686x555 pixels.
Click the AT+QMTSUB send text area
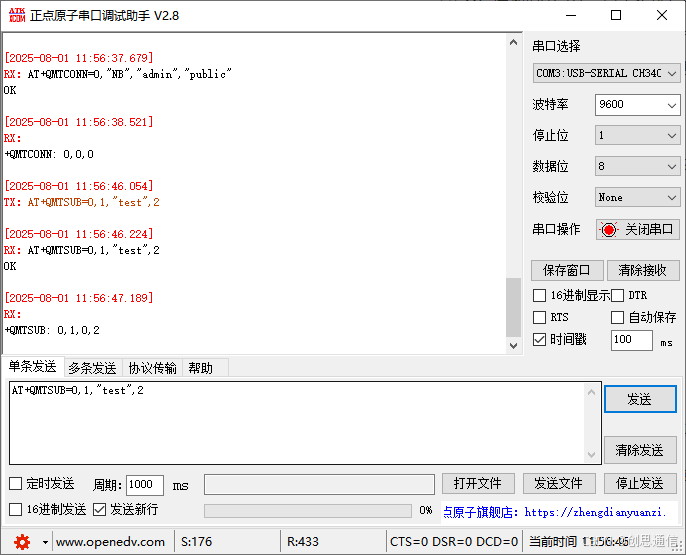[297, 423]
